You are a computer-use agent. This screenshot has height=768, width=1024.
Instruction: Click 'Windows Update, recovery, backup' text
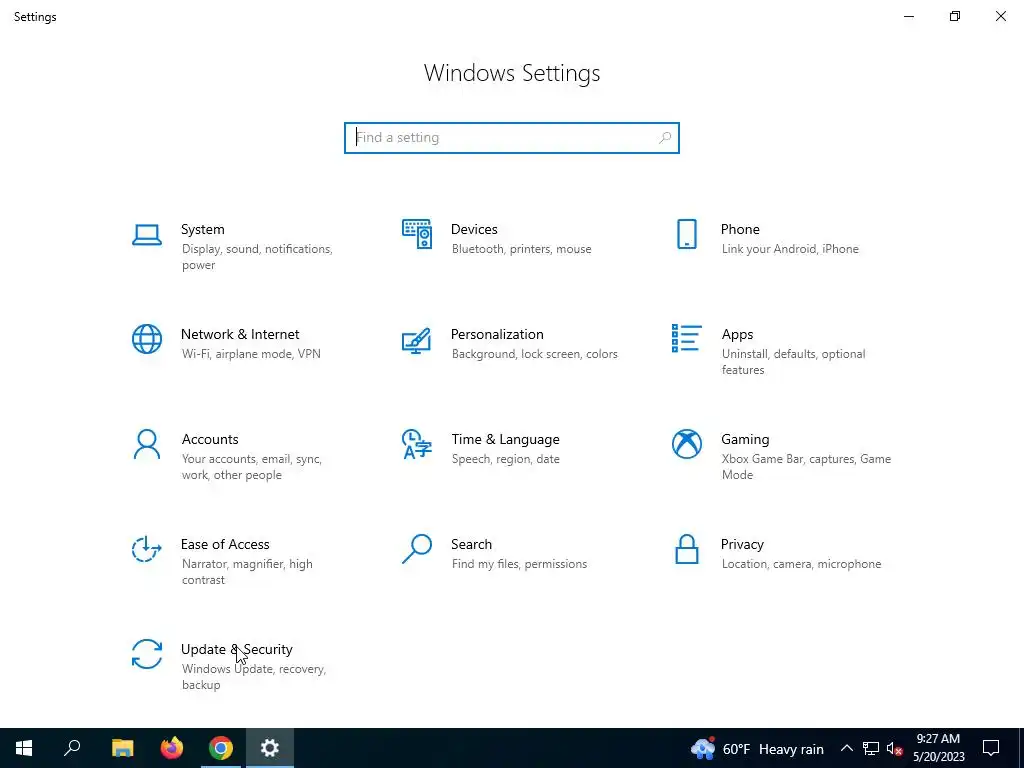click(253, 677)
